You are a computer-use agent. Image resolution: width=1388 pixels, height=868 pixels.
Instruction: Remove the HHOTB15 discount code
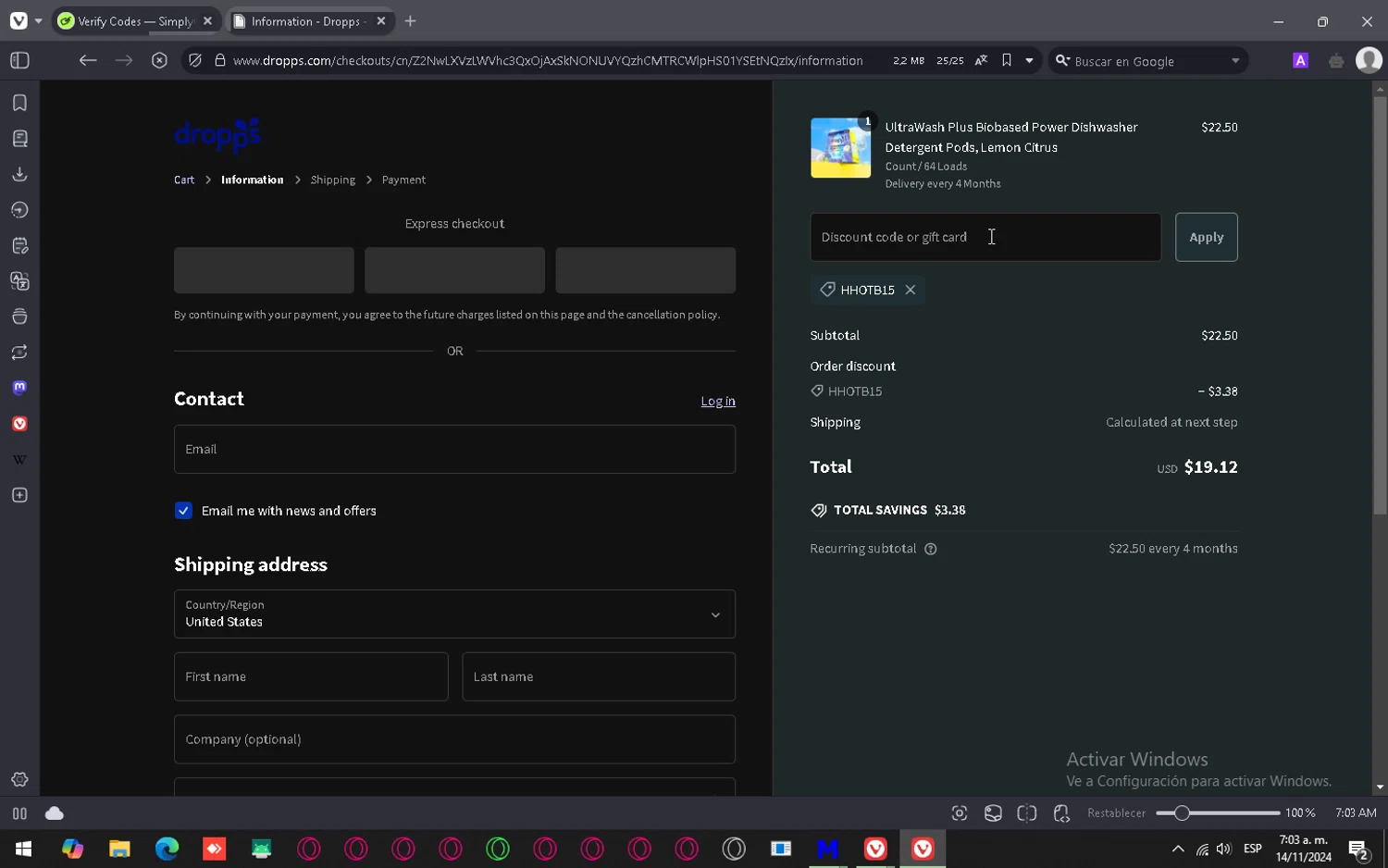pos(911,290)
